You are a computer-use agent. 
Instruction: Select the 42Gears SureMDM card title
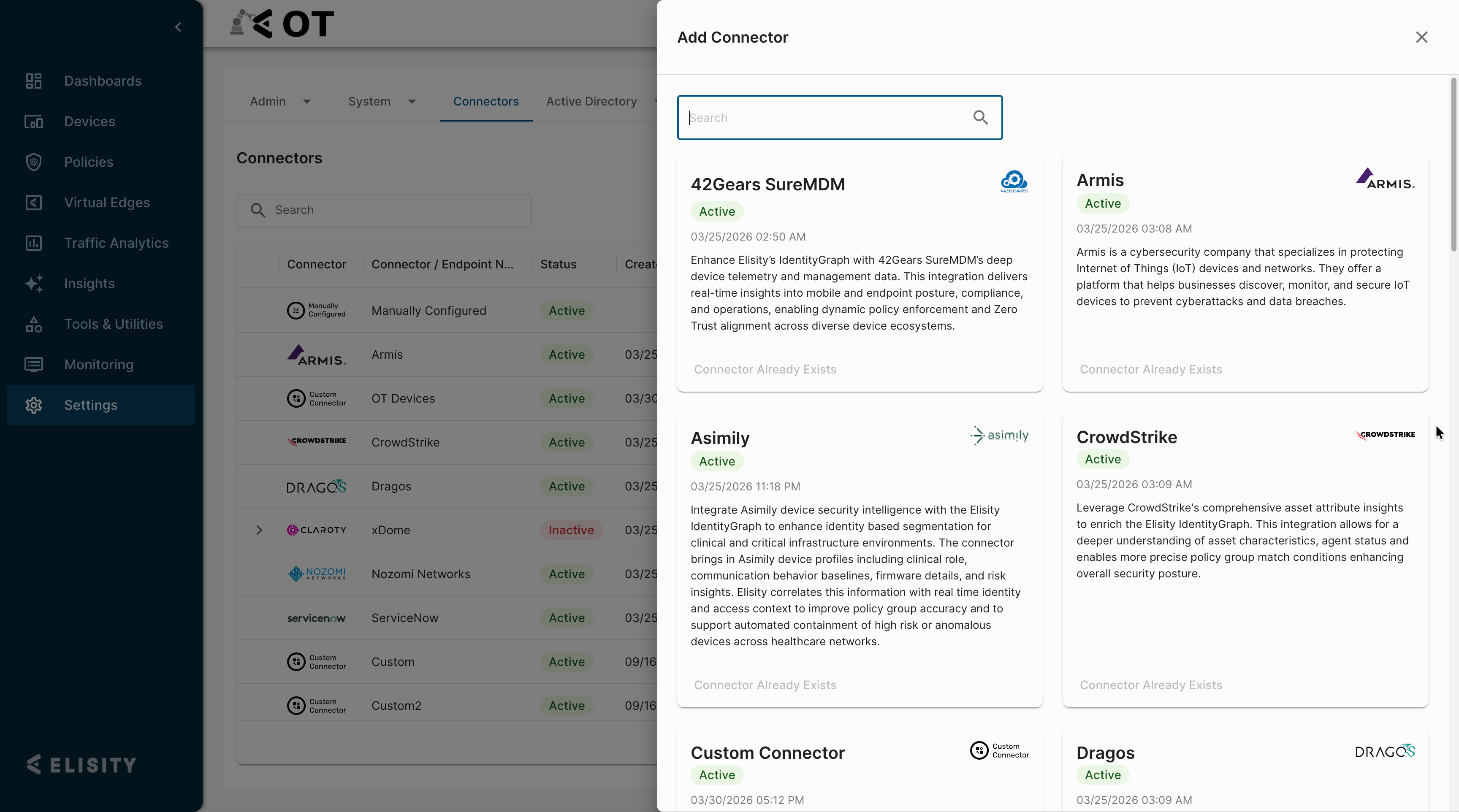coord(767,184)
